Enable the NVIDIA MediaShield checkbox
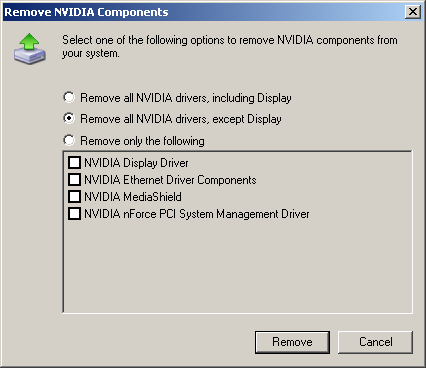This screenshot has height=368, width=426. point(74,197)
